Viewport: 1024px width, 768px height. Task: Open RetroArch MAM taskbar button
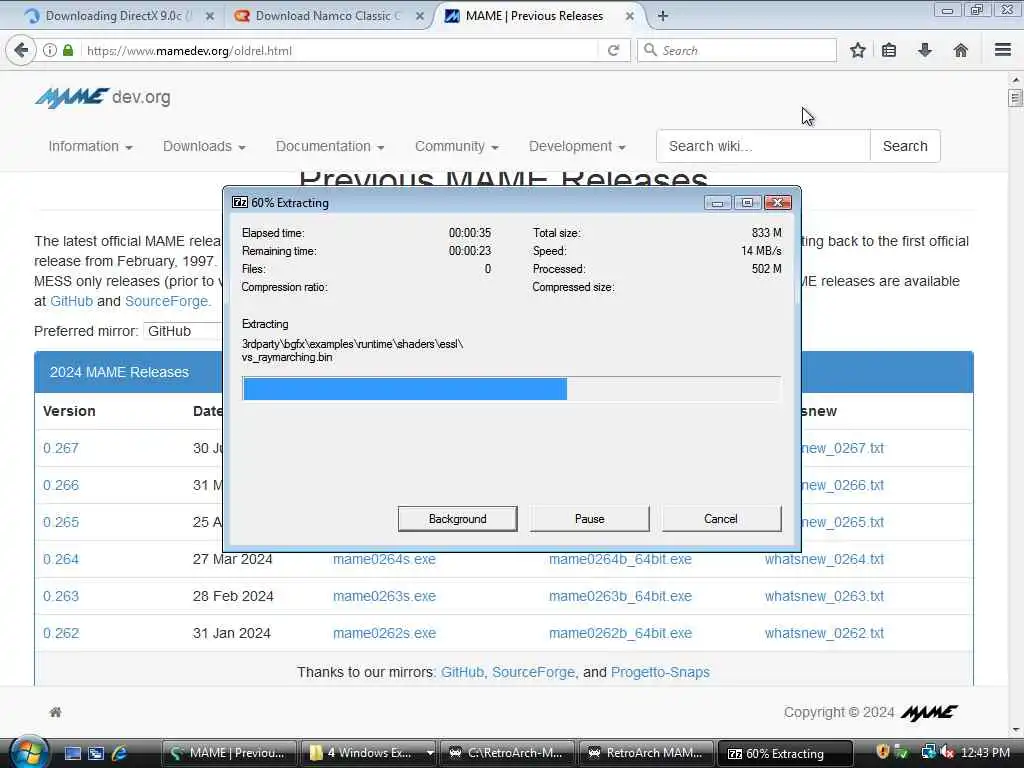tap(646, 753)
